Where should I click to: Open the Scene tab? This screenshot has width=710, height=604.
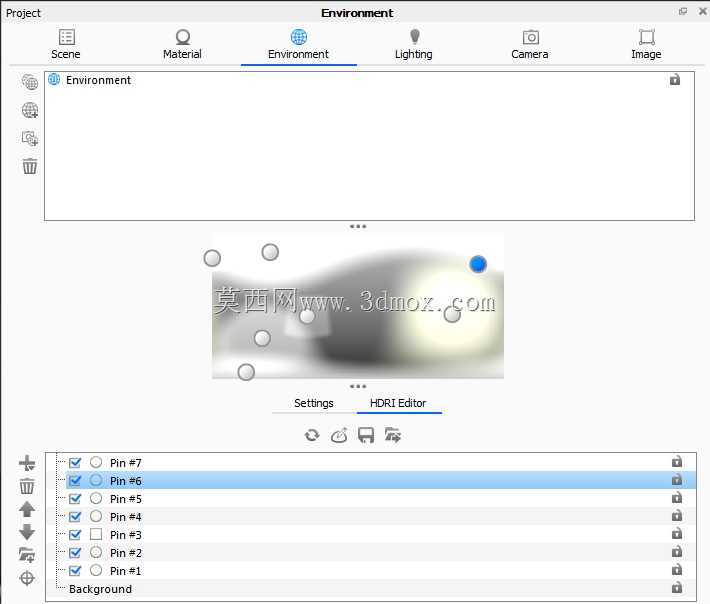pyautogui.click(x=66, y=44)
